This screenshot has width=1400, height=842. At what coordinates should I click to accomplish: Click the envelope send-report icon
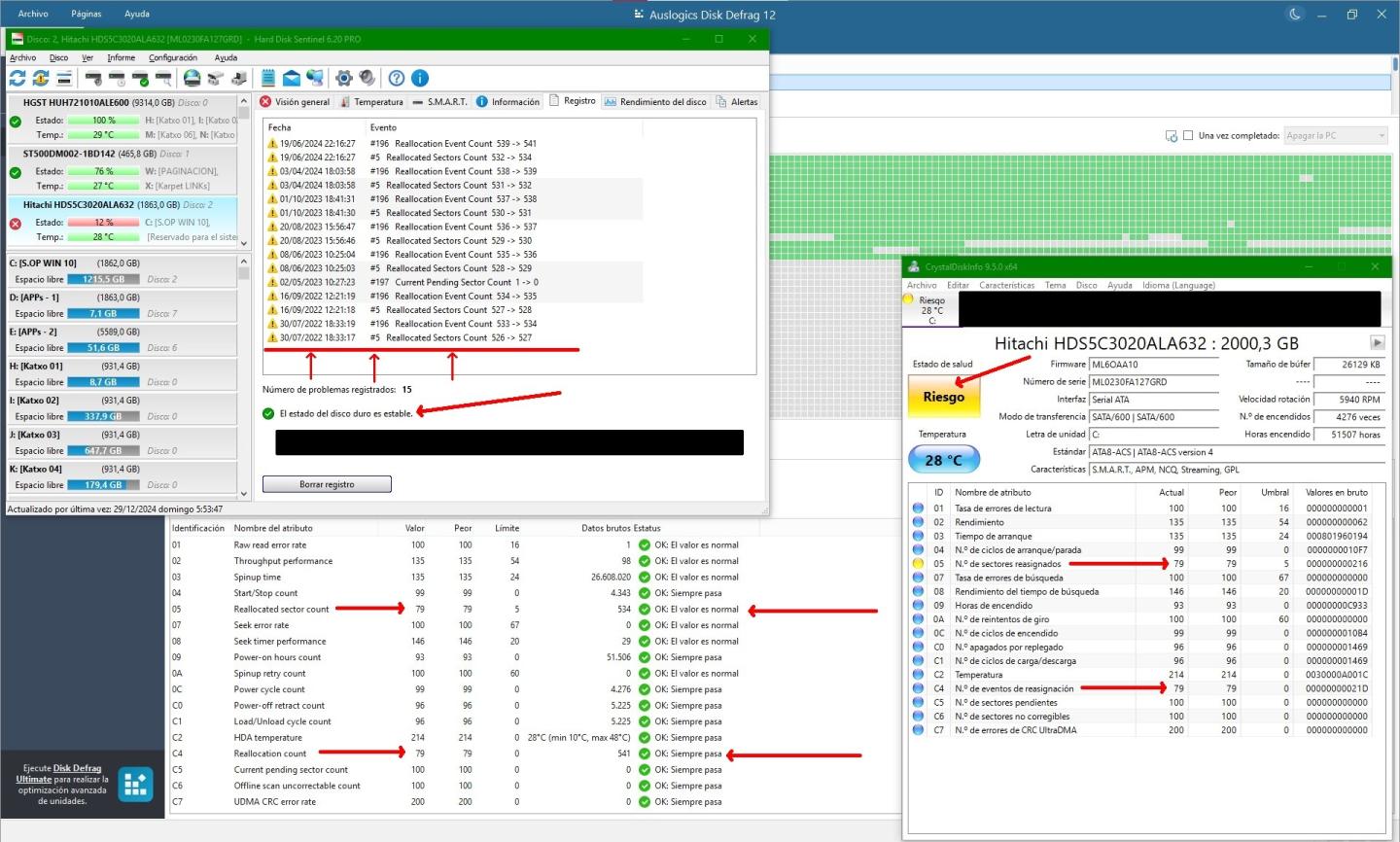[292, 79]
